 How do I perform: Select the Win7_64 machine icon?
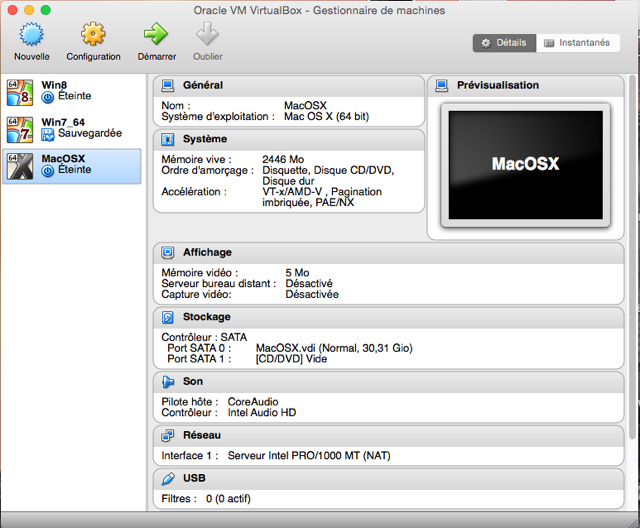[20, 130]
